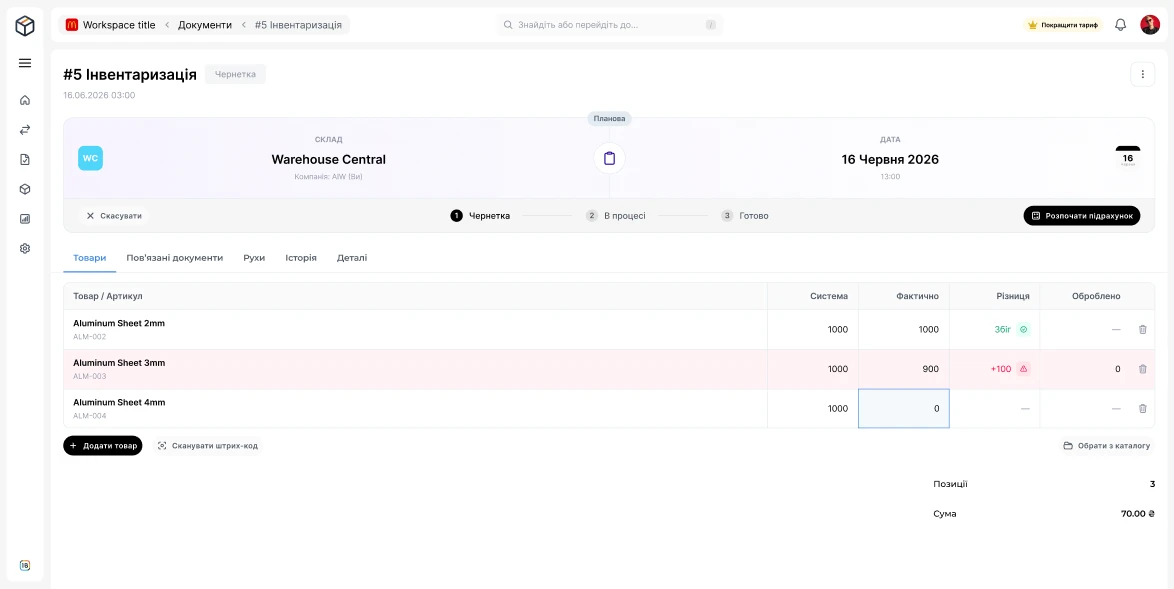This screenshot has width=1174, height=589.
Task: Select step 1 Чернетка in progress
Action: point(480,216)
